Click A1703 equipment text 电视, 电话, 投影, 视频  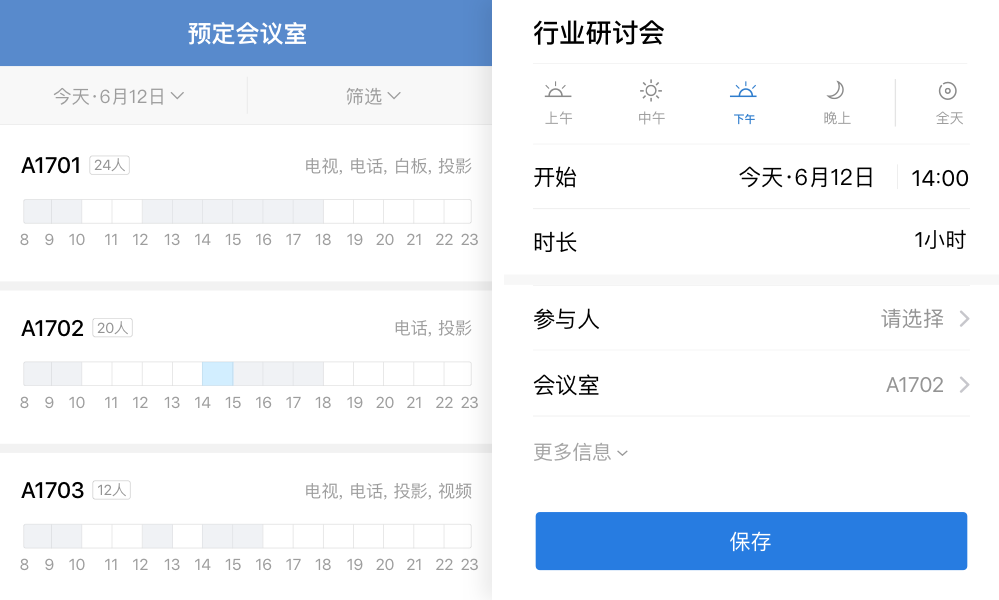point(388,491)
